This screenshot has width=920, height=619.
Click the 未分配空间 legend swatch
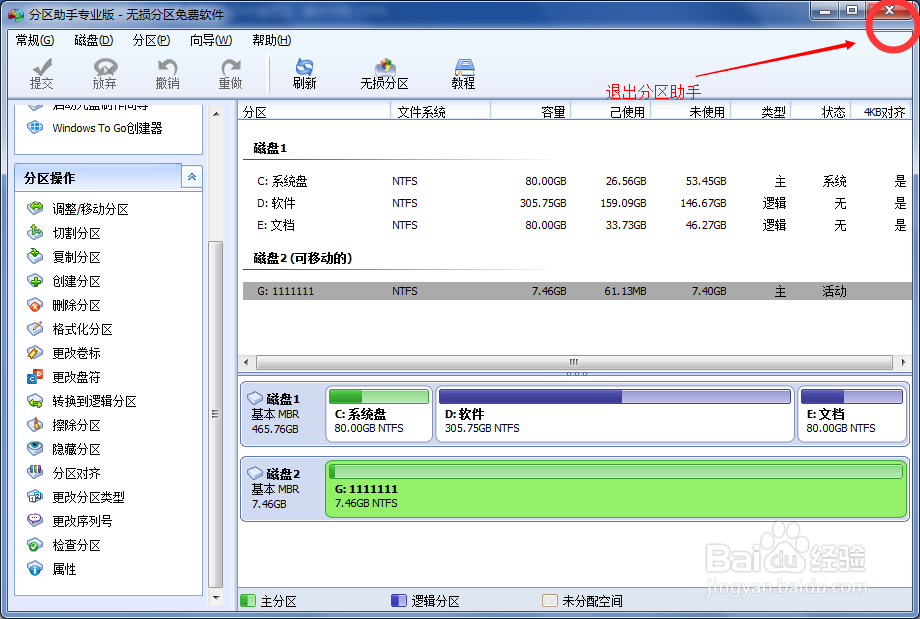coord(550,601)
